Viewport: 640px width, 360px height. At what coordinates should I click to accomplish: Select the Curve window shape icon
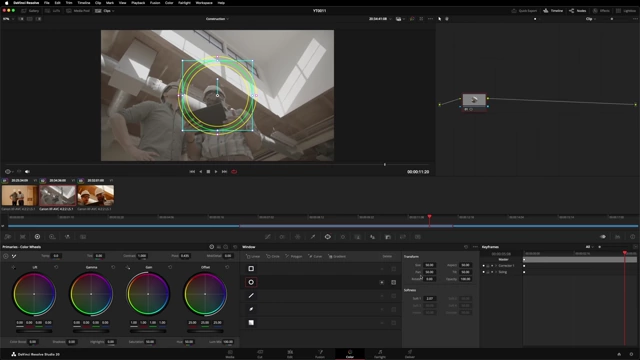point(251,309)
